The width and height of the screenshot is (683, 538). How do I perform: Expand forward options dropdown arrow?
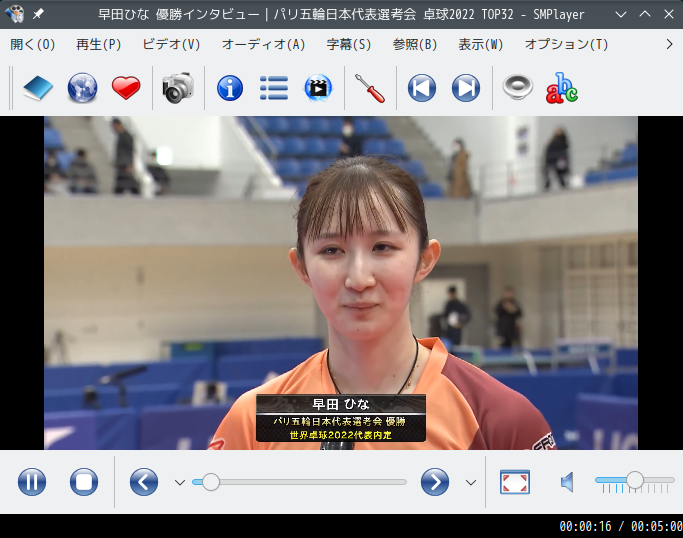tap(470, 482)
